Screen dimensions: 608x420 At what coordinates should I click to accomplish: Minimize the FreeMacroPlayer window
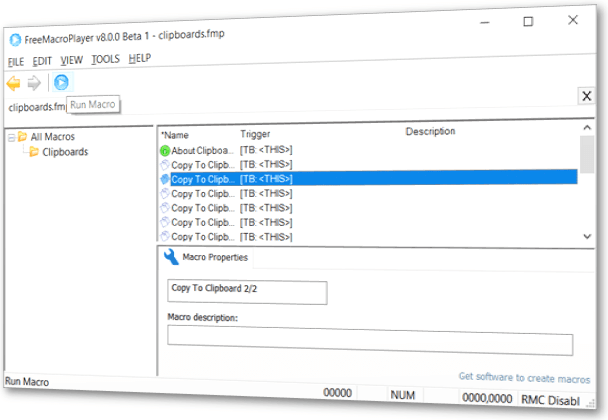(485, 22)
